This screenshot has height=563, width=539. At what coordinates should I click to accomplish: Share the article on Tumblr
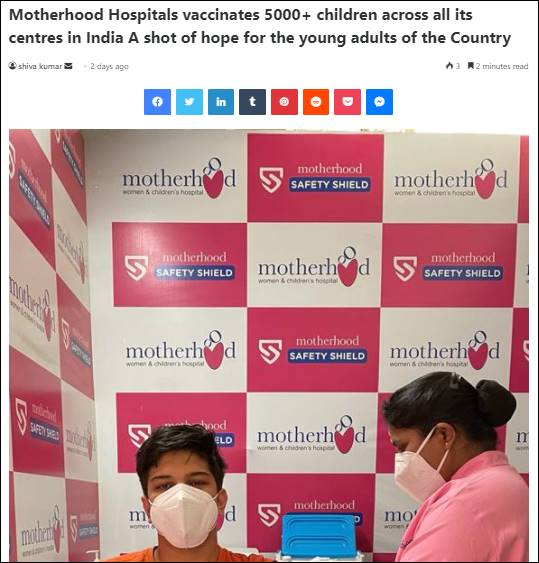(252, 102)
